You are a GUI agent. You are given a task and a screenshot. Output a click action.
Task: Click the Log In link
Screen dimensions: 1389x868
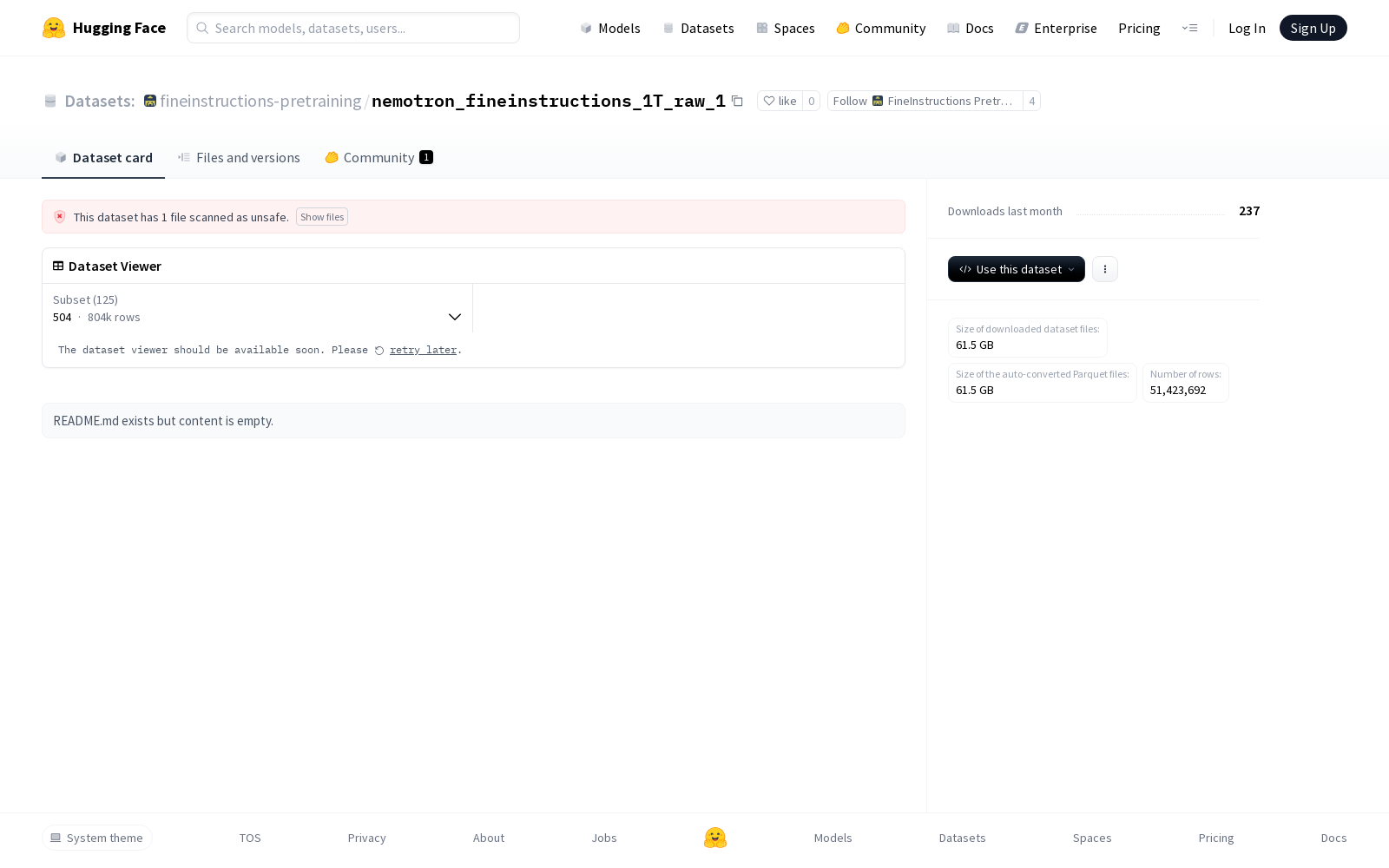(x=1247, y=28)
